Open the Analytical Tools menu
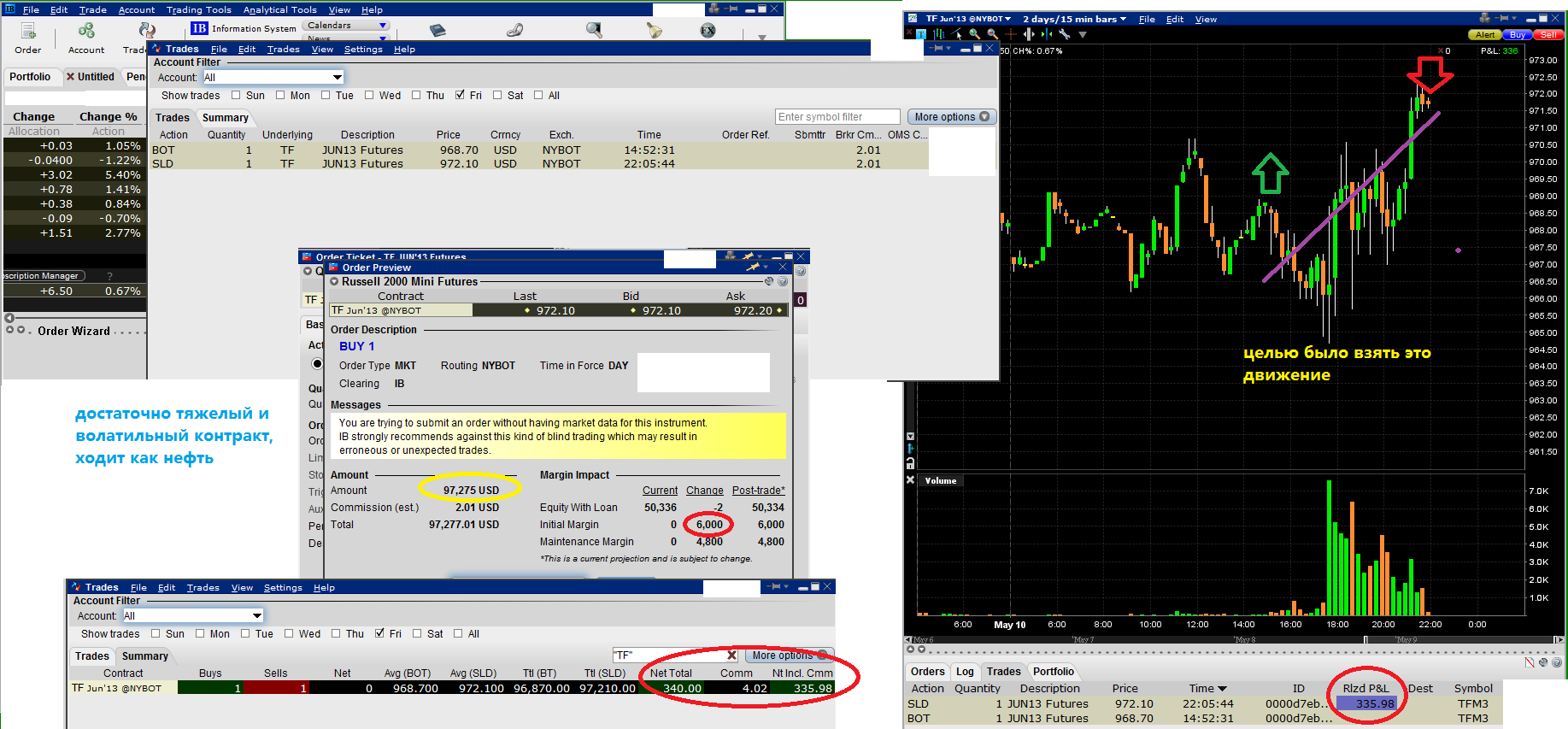Screen dimensions: 1568x729 [279, 10]
